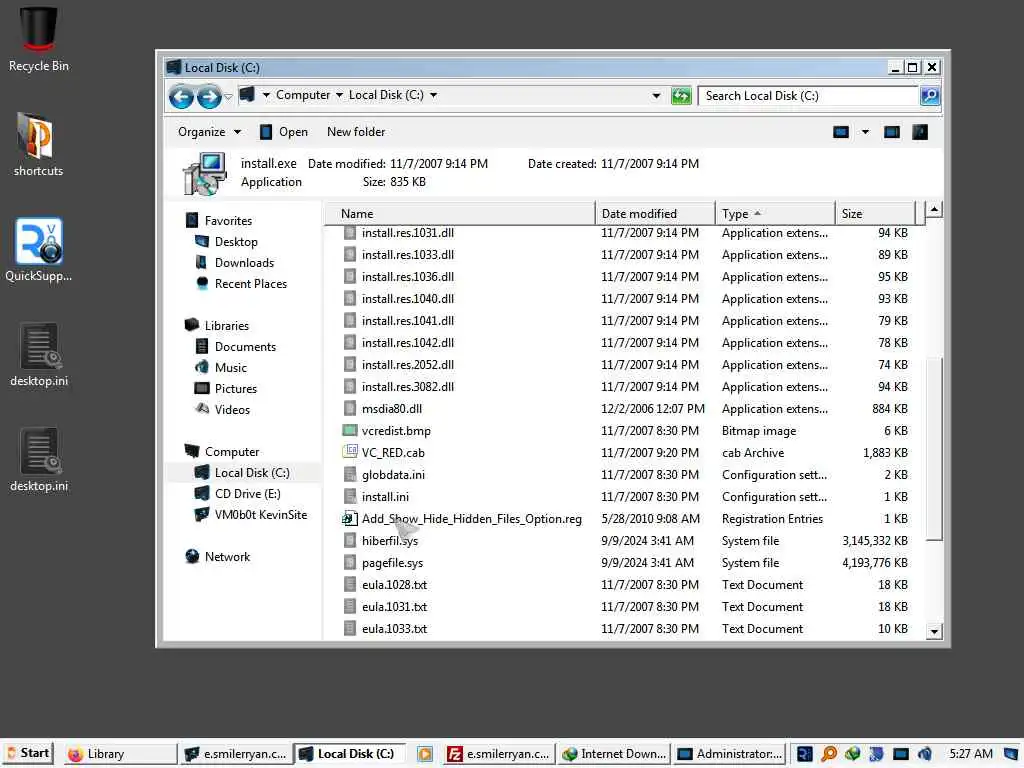Select the file pagefile.sys
This screenshot has width=1024, height=768.
(392, 563)
